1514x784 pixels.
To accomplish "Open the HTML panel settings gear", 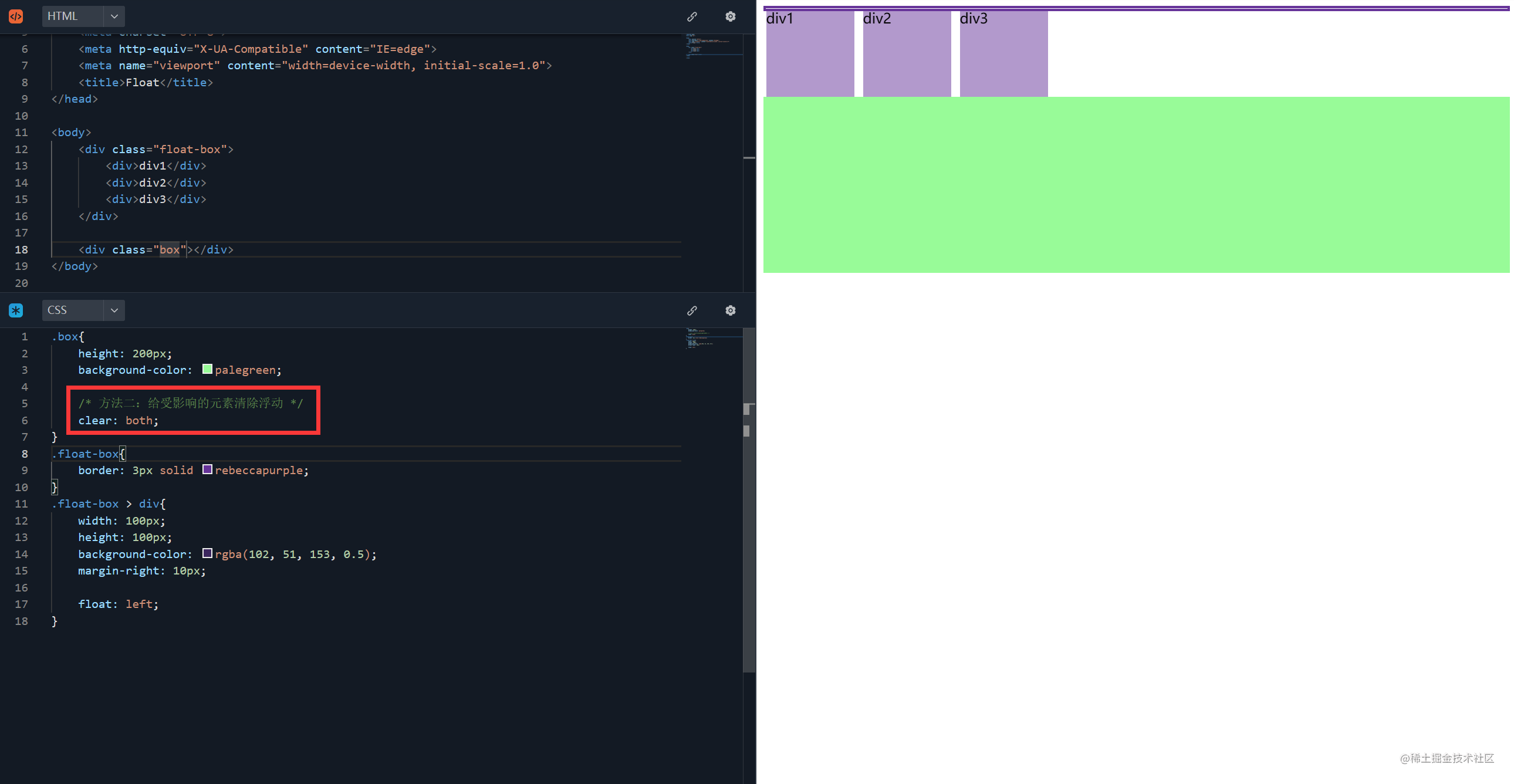I will click(x=730, y=16).
